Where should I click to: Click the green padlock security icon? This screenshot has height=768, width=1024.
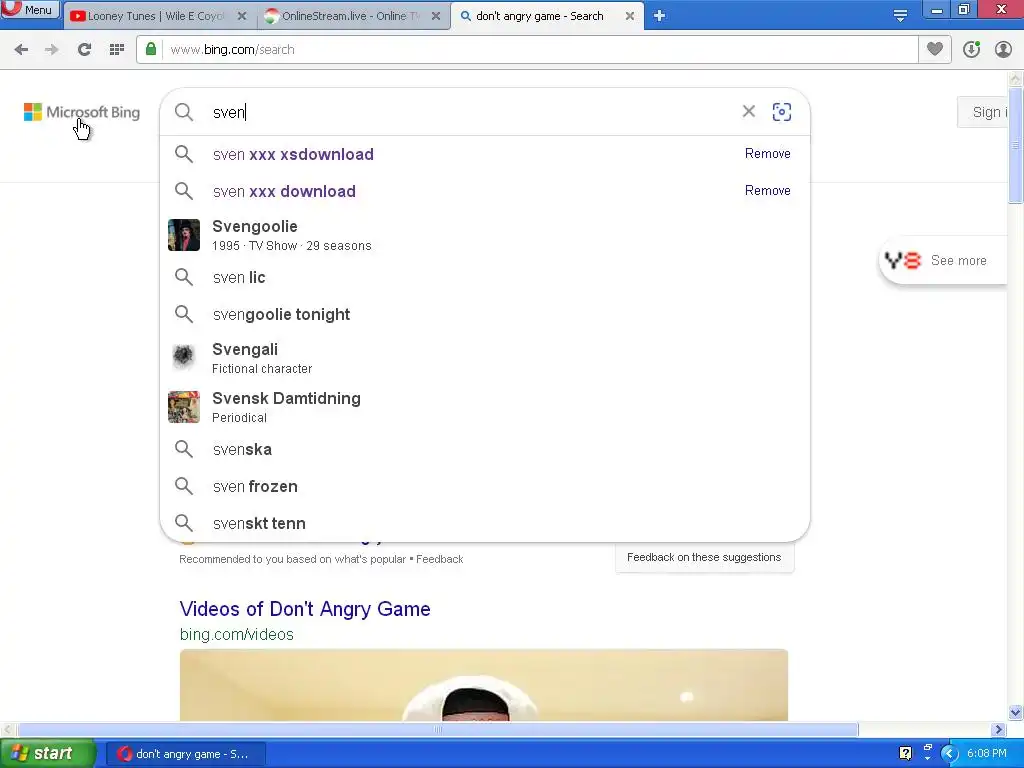pos(151,49)
